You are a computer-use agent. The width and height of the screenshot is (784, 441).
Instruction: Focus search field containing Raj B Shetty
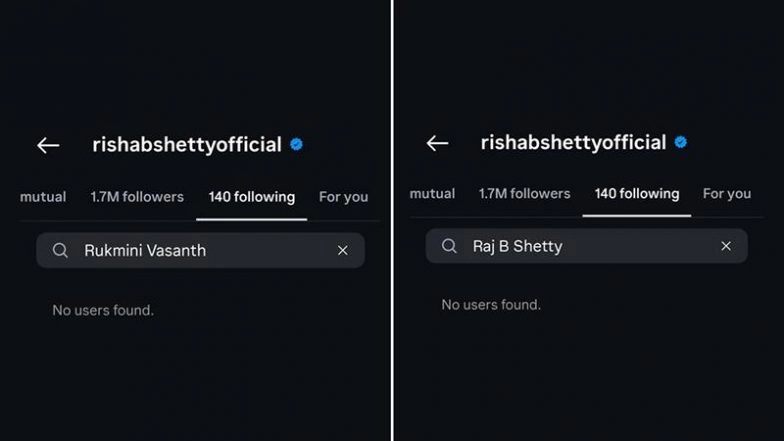tap(590, 246)
